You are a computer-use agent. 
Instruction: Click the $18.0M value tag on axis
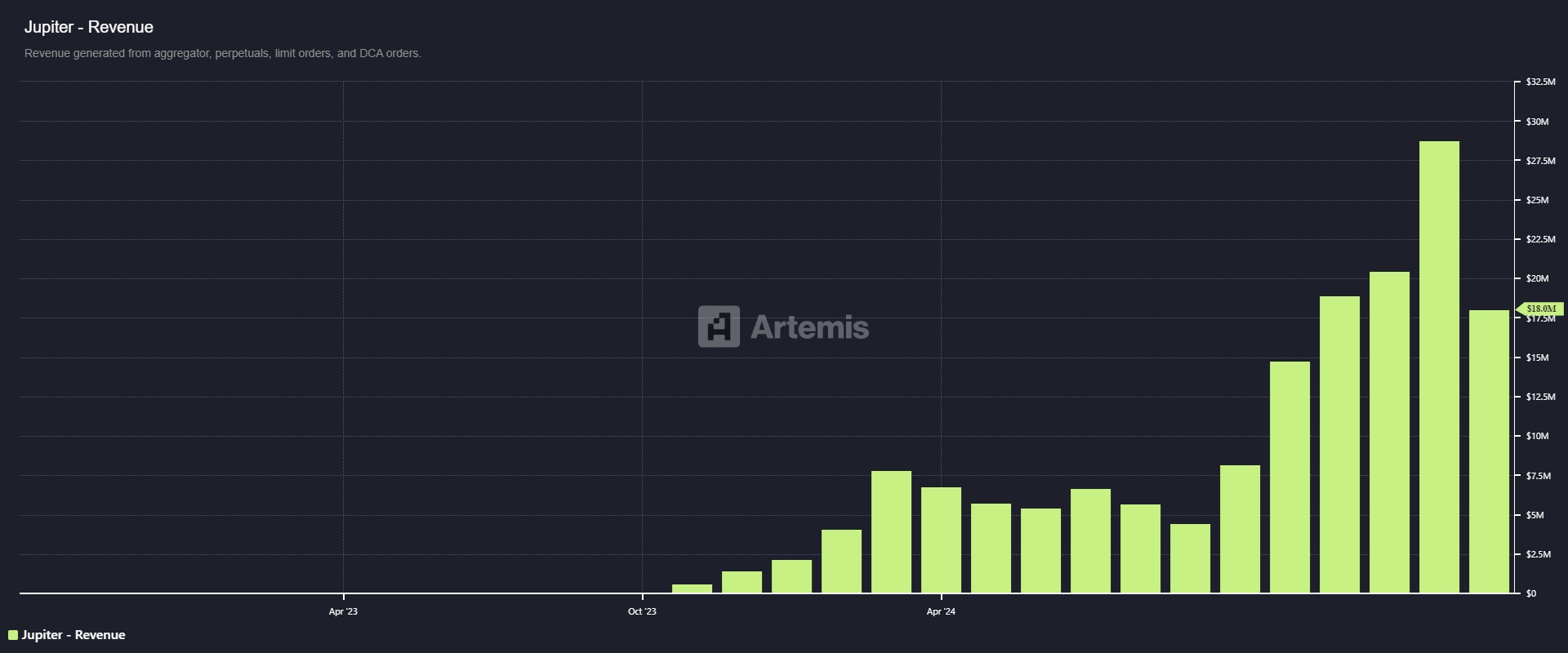click(x=1541, y=309)
